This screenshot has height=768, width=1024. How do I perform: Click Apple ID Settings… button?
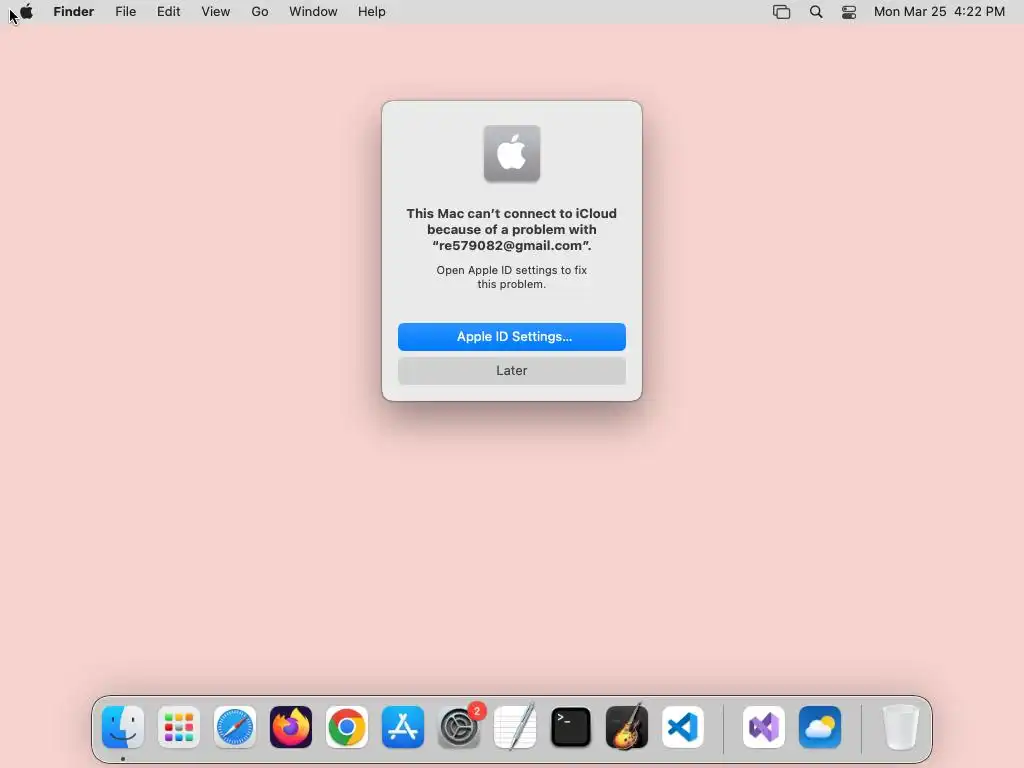click(511, 337)
